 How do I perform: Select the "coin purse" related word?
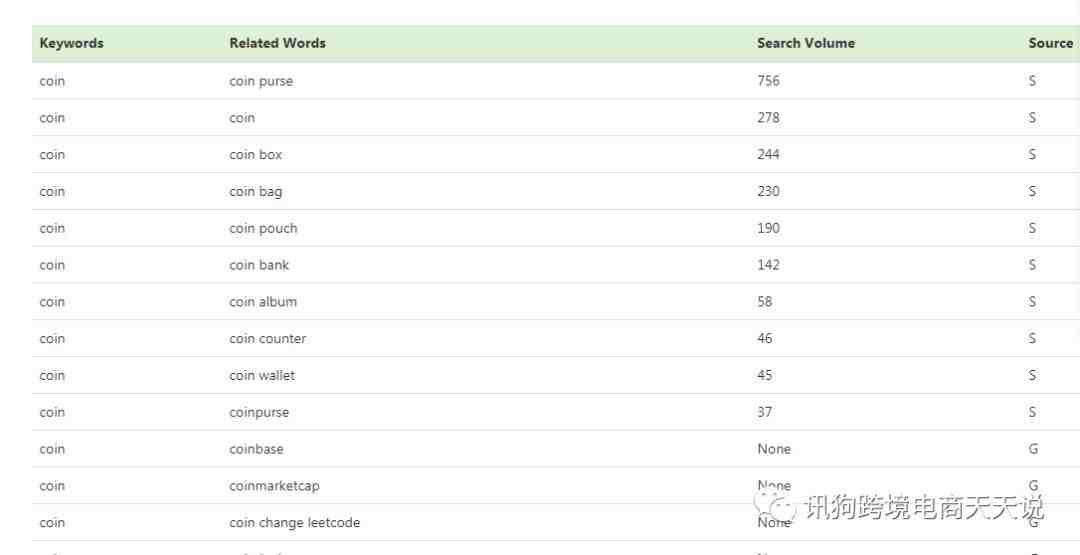click(261, 81)
